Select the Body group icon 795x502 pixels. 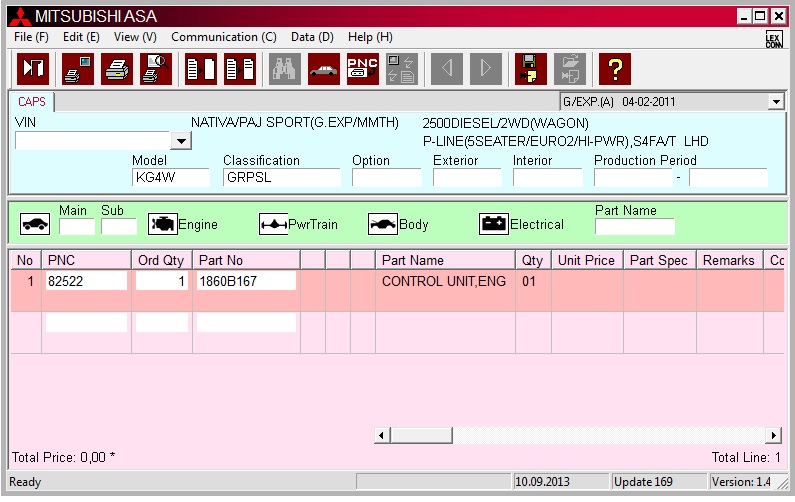pyautogui.click(x=383, y=224)
